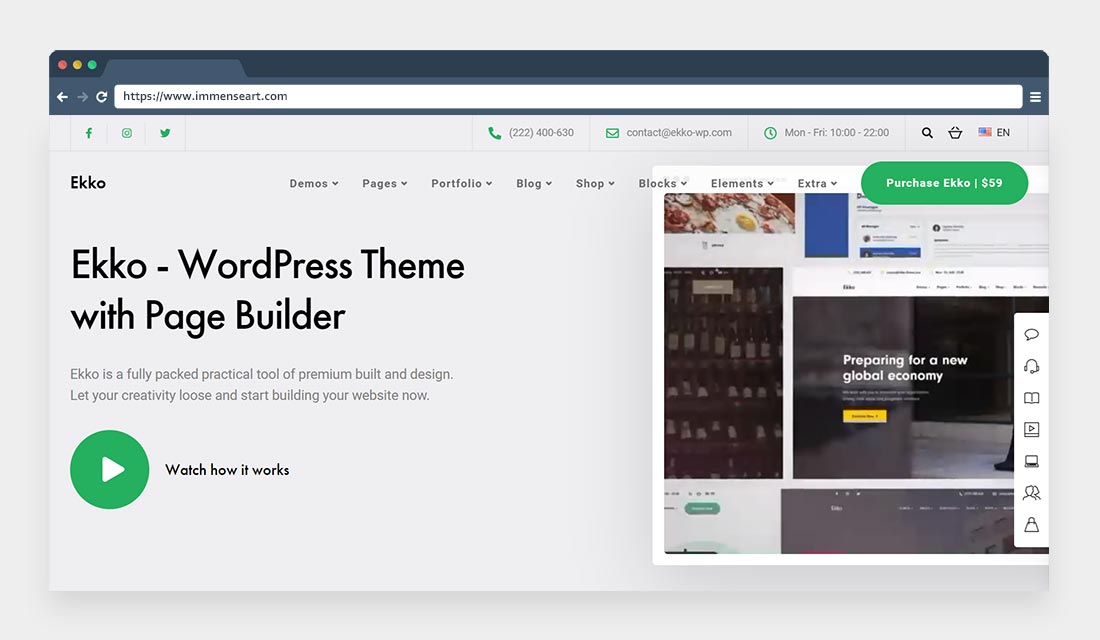The image size is (1100, 640).
Task: Expand the Blocks dropdown menu
Action: (x=662, y=183)
